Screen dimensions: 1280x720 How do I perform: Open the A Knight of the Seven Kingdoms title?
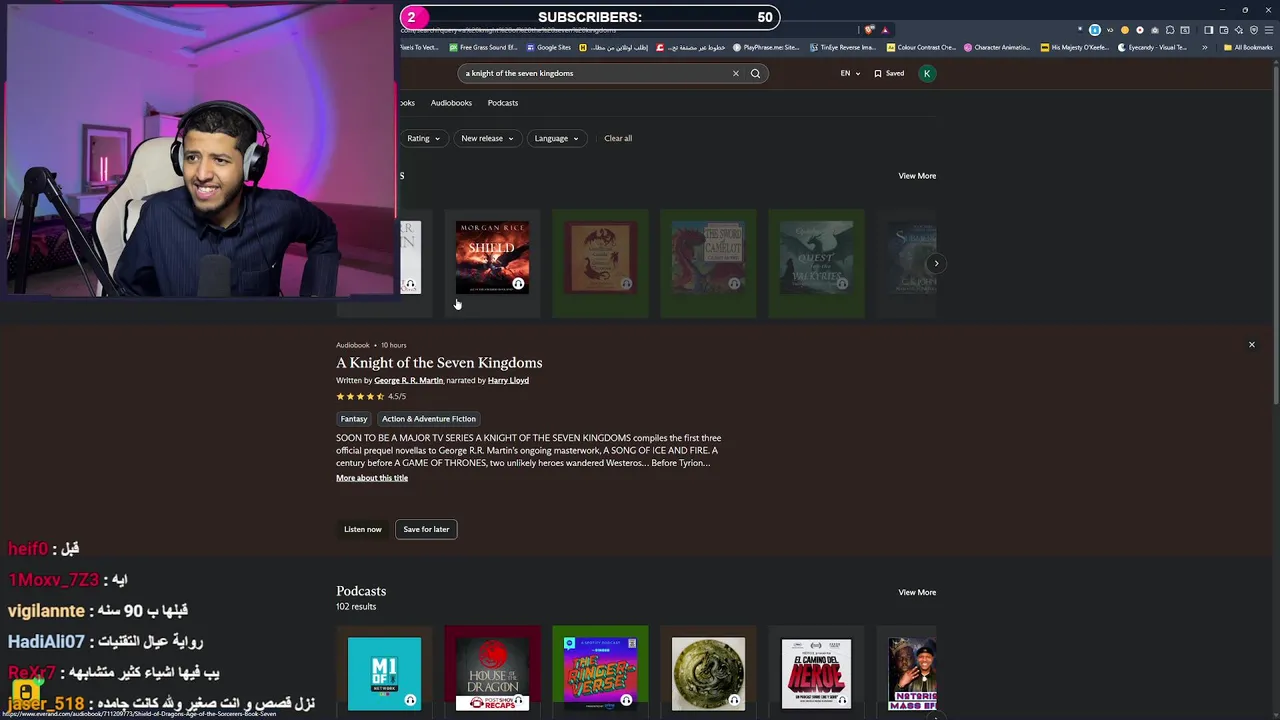pos(439,363)
